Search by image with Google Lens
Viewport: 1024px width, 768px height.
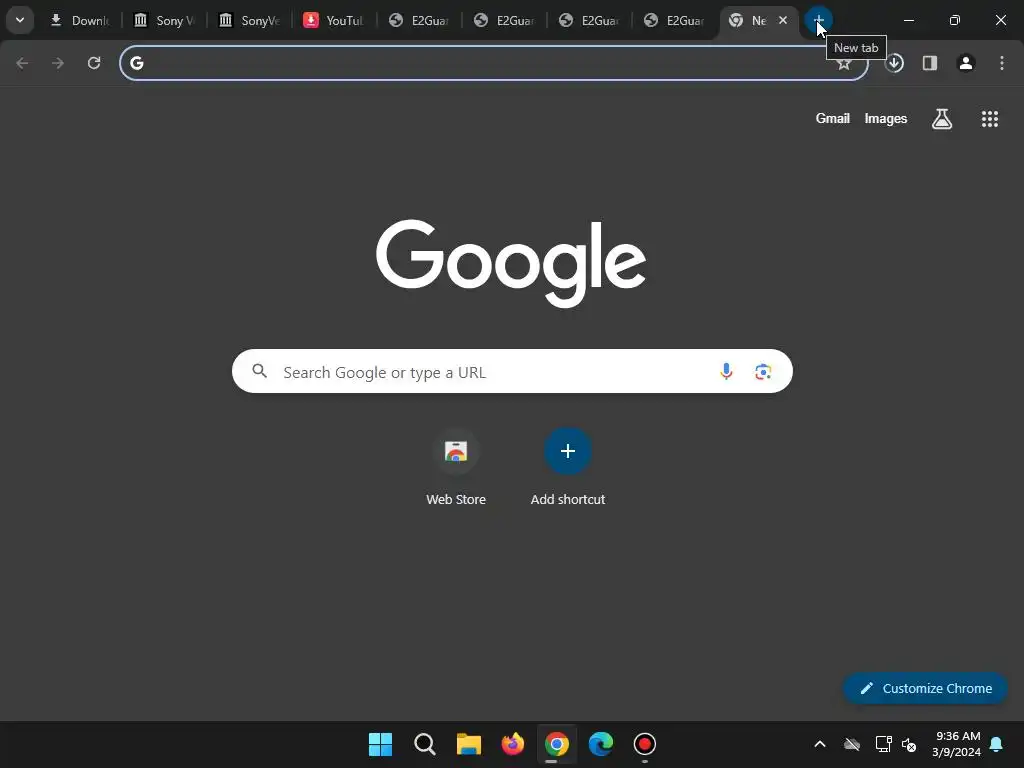click(763, 372)
